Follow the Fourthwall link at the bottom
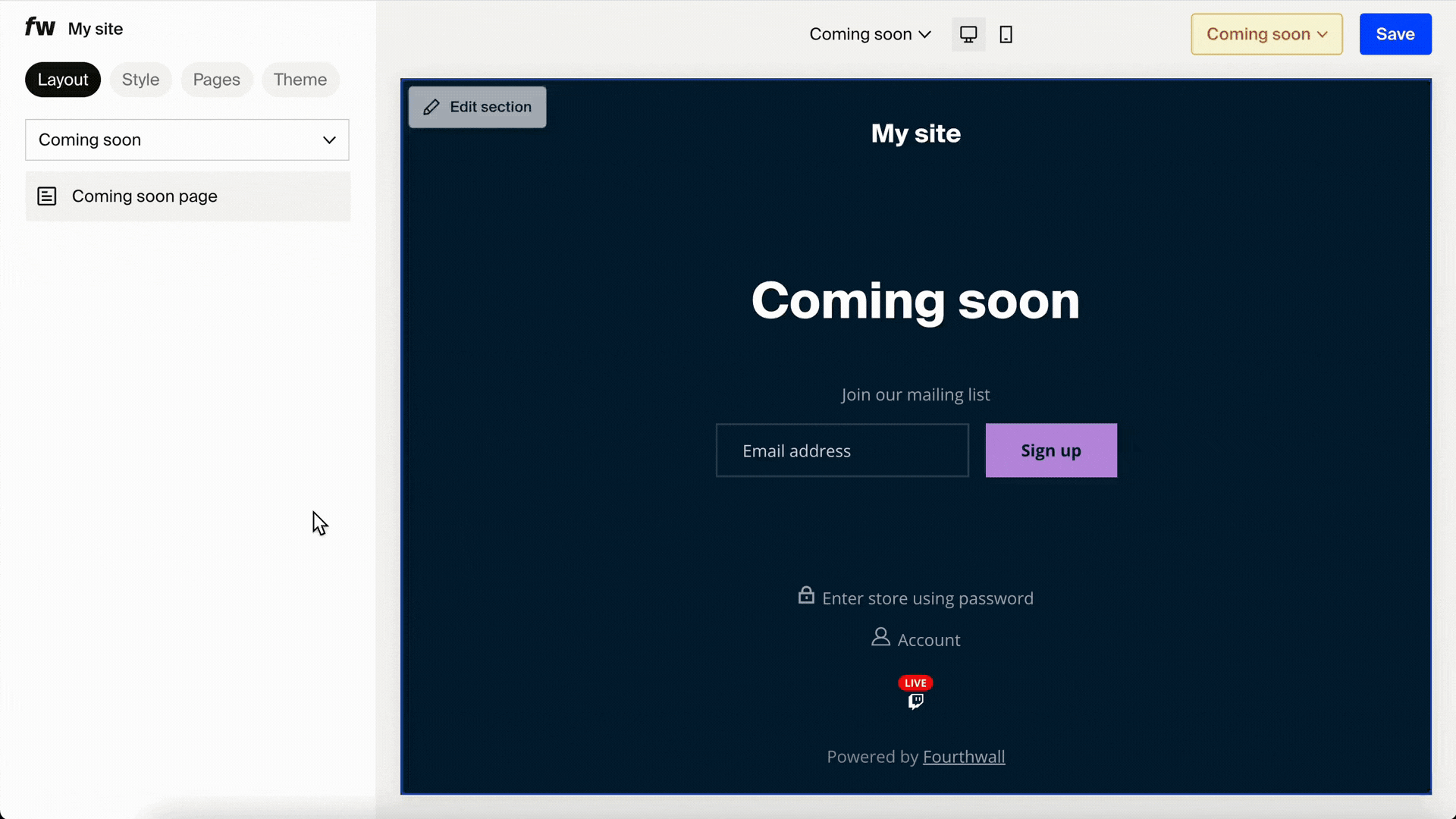 (963, 756)
